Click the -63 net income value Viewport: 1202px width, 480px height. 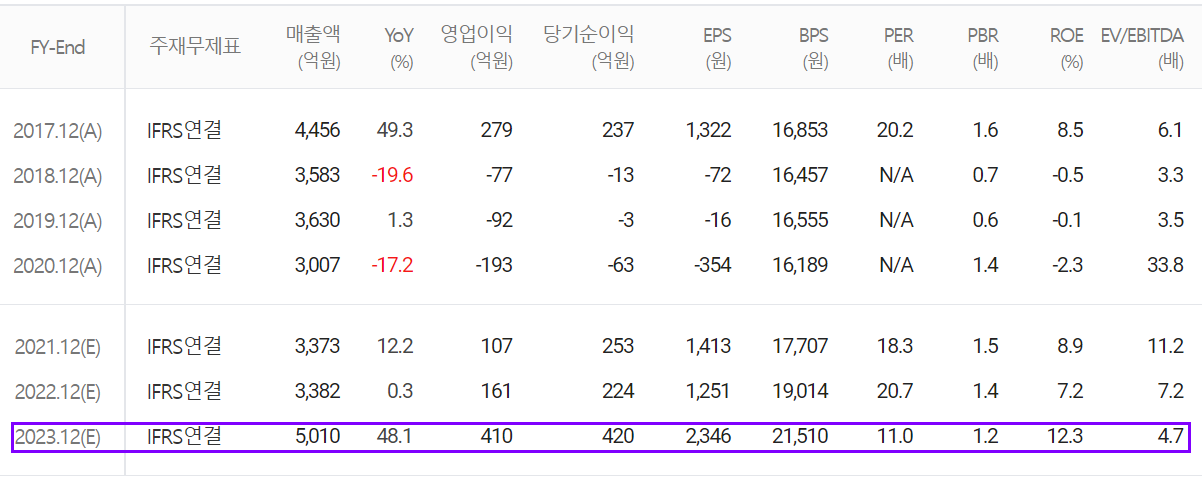pos(621,265)
